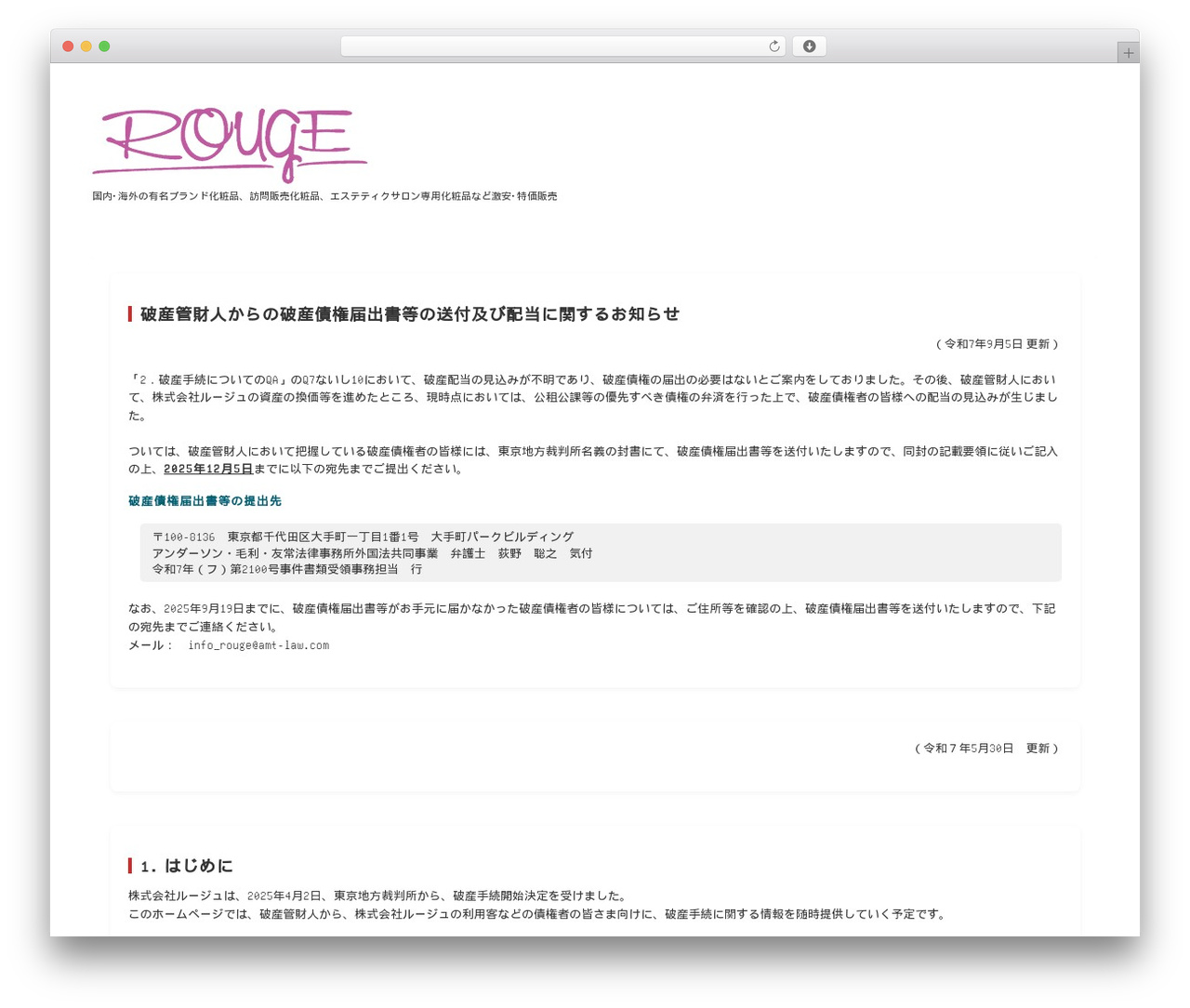Click the sentence starting 株式会社ルージュは、2025年4月2日
This screenshot has width=1190, height=1008.
tap(377, 896)
